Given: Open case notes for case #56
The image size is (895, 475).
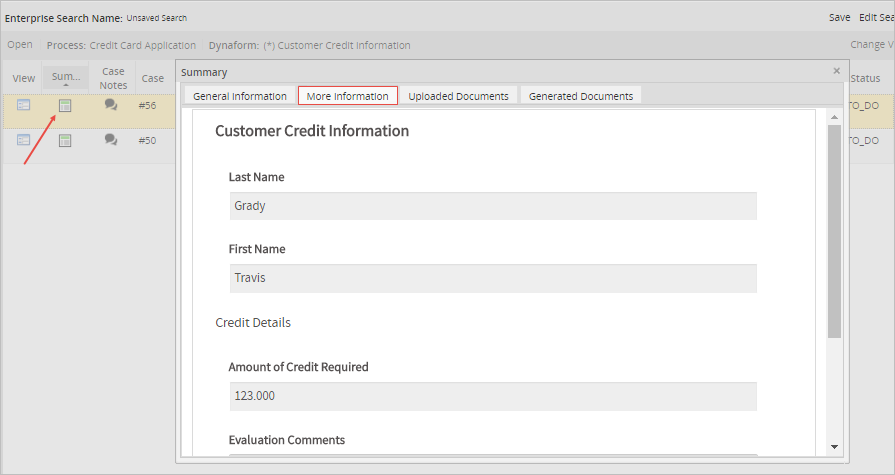Looking at the screenshot, I should pyautogui.click(x=111, y=106).
